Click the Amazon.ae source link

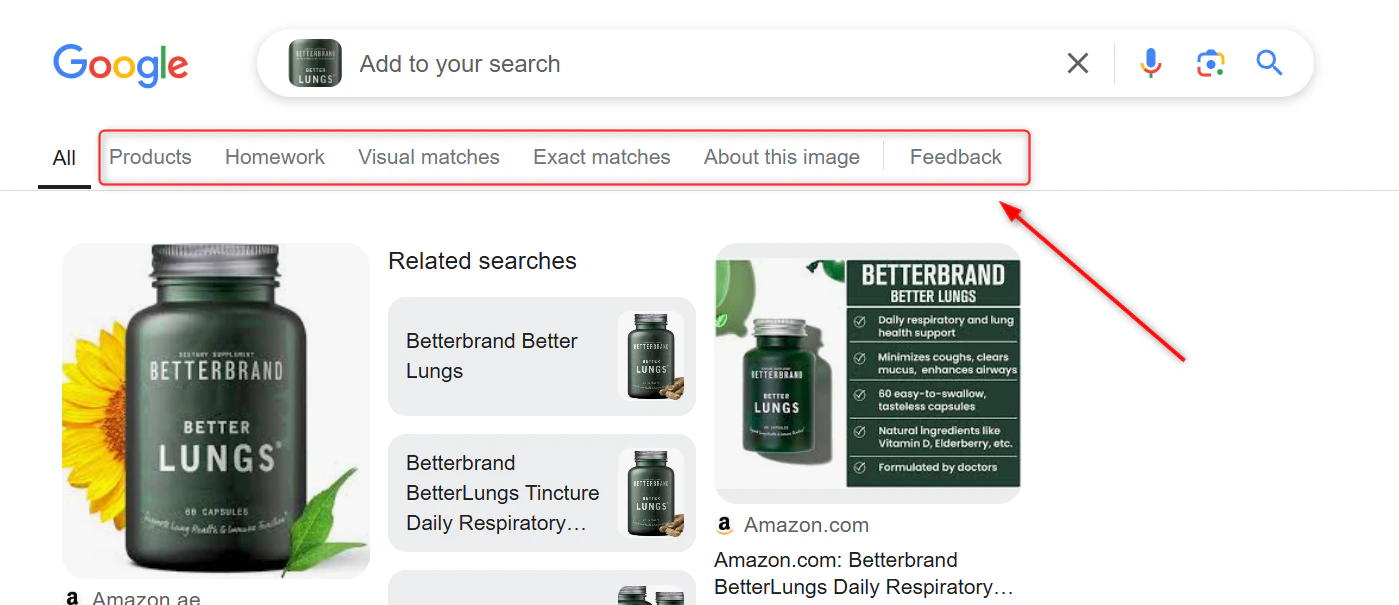145,596
